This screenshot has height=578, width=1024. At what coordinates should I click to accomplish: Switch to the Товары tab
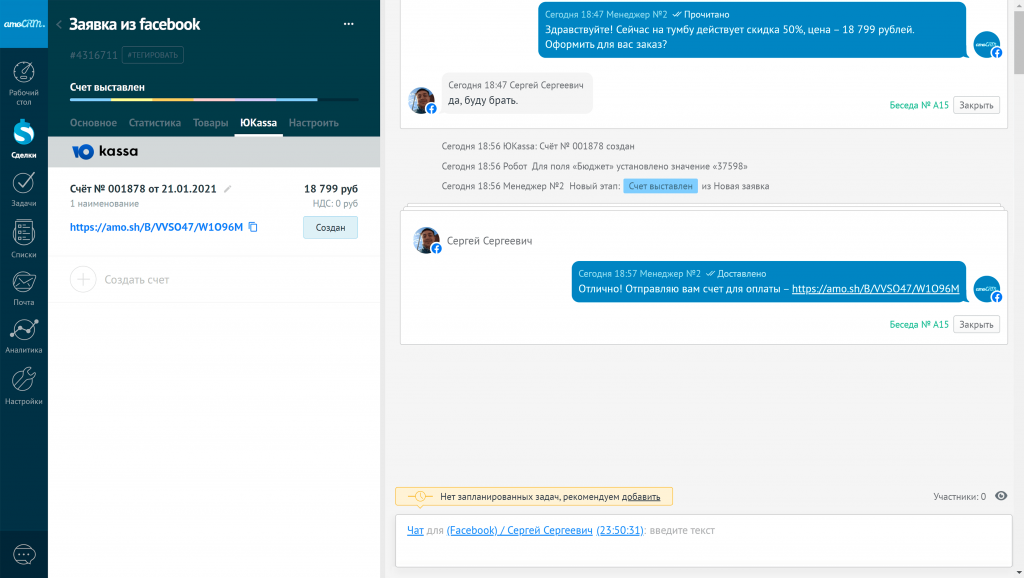click(x=210, y=123)
